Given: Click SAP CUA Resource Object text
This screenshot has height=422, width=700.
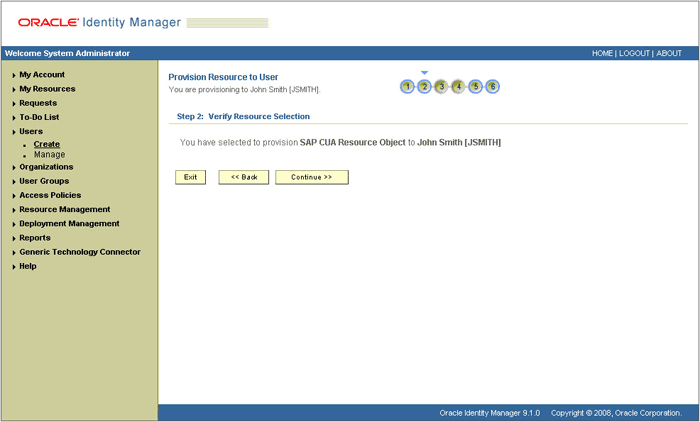Looking at the screenshot, I should tap(353, 142).
